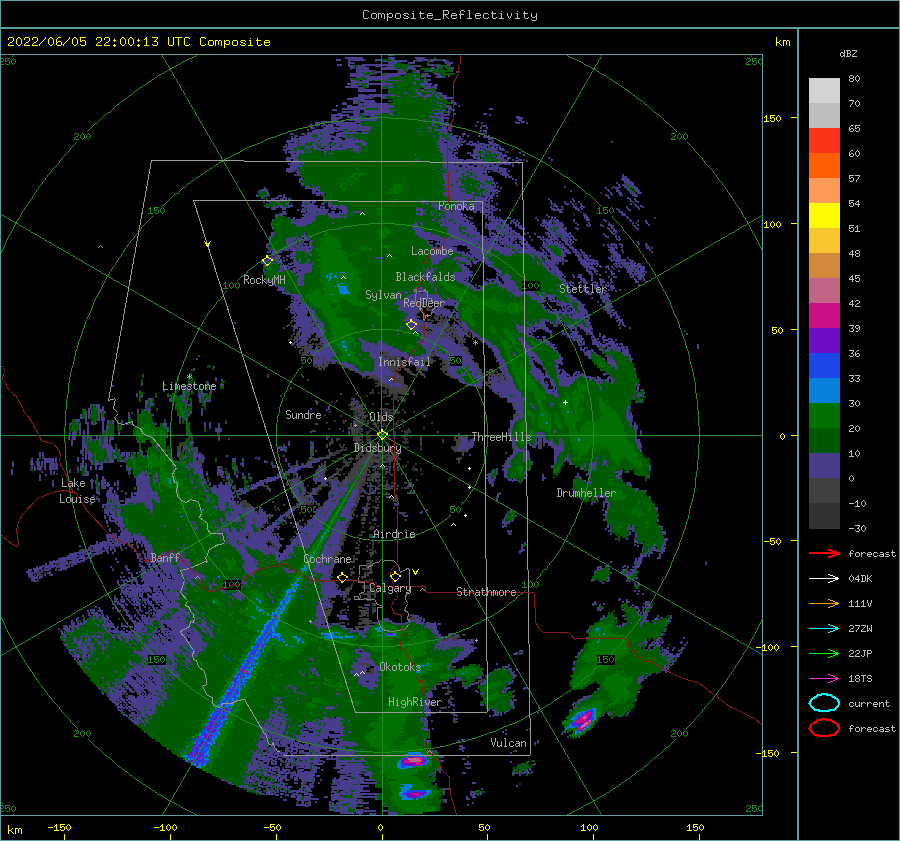This screenshot has height=841, width=900.
Task: Click the yellow diamond at radar center Didsbury
Action: (x=382, y=435)
